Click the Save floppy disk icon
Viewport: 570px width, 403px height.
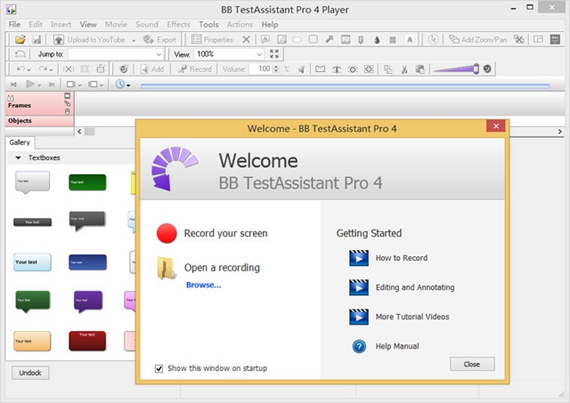[37, 39]
